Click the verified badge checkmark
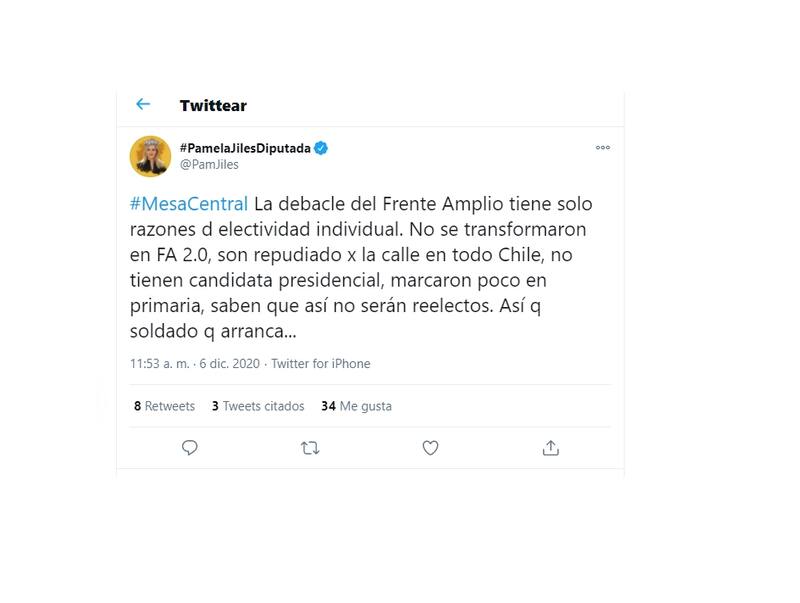The width and height of the screenshot is (800, 603). 321,148
